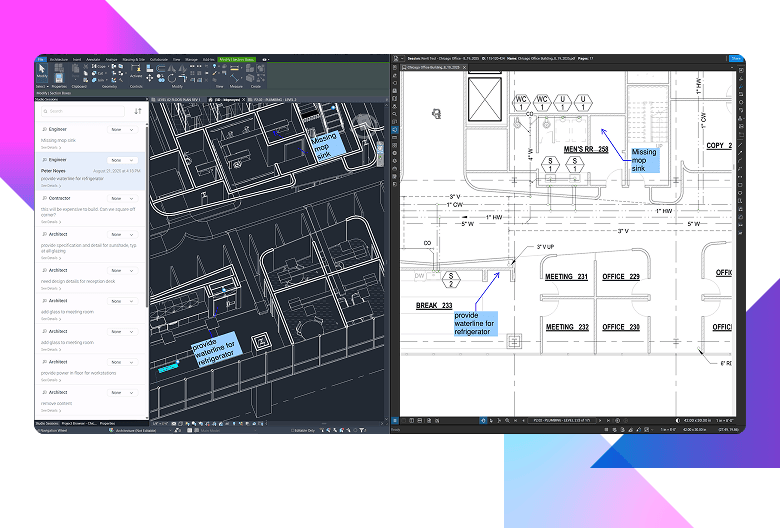Screen dimensions: 780x528
Task: Click the Share button in Bluebeam
Action: (735, 59)
